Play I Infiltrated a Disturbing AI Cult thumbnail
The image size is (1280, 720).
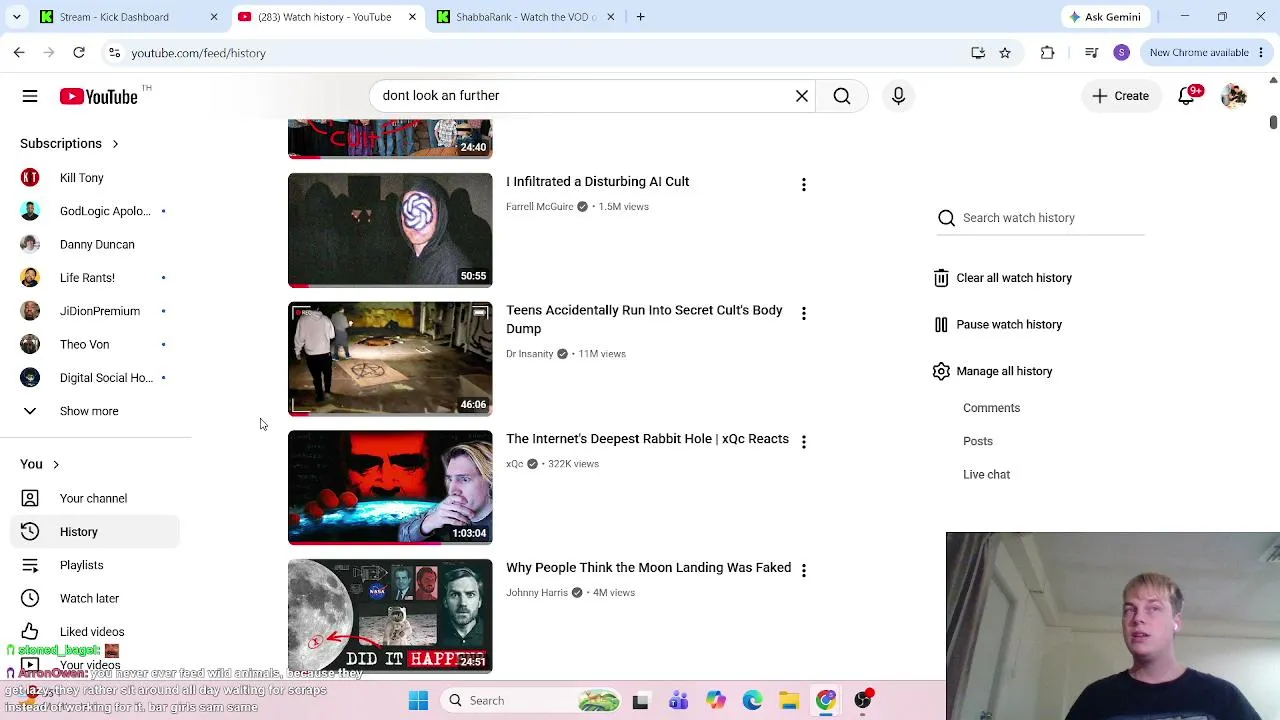coord(390,230)
